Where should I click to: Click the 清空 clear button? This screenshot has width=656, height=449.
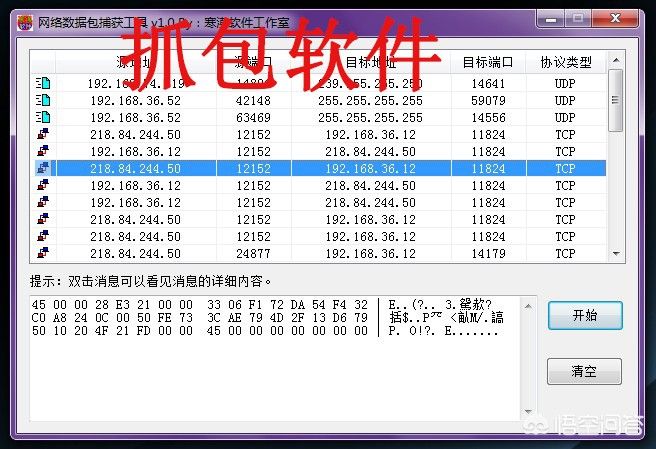[x=584, y=371]
